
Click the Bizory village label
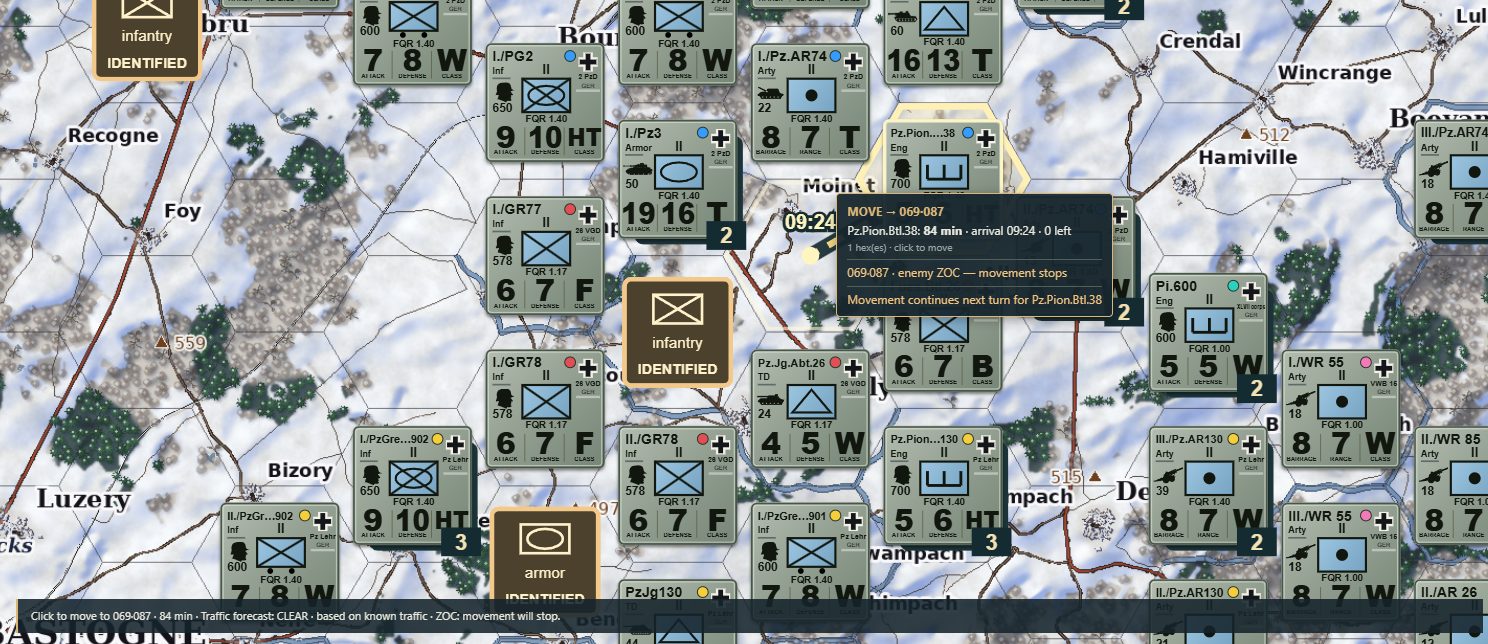(x=300, y=470)
